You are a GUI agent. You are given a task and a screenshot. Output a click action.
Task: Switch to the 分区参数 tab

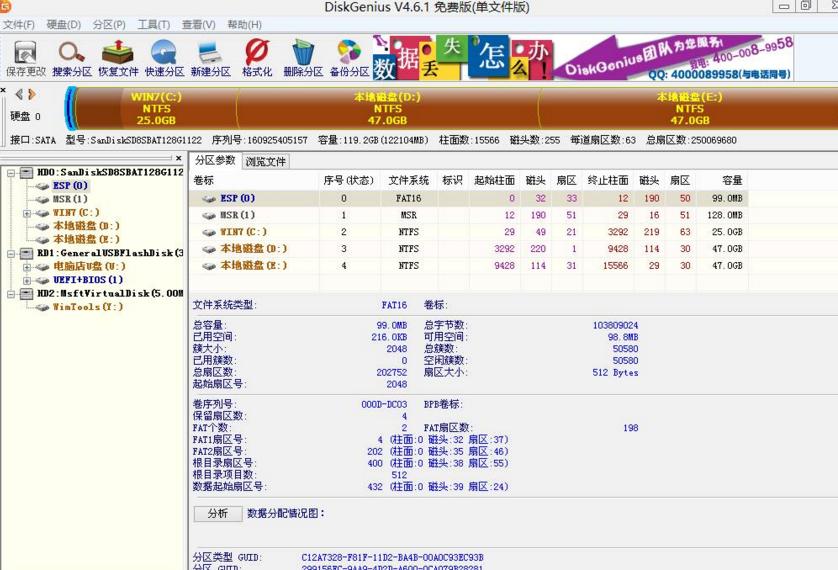(215, 160)
